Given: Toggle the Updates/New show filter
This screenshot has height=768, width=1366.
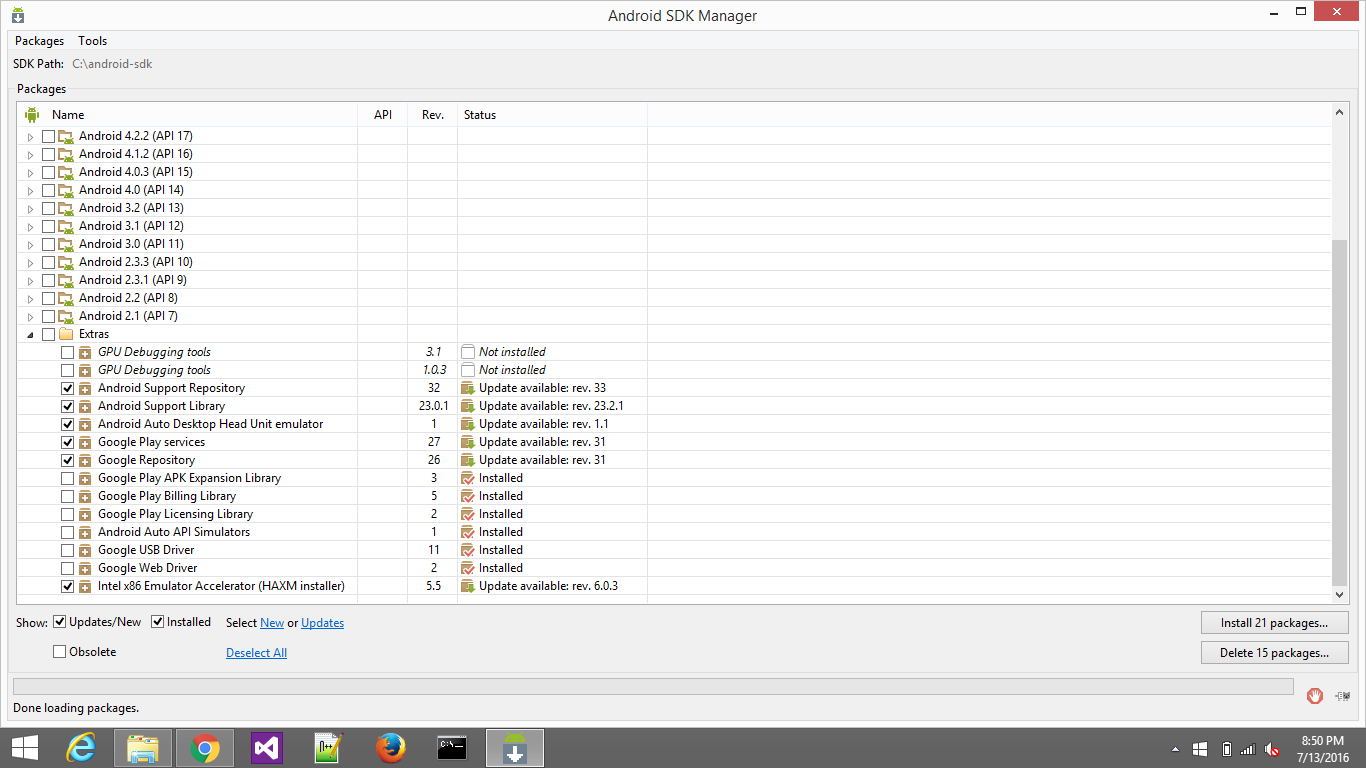Looking at the screenshot, I should (60, 622).
